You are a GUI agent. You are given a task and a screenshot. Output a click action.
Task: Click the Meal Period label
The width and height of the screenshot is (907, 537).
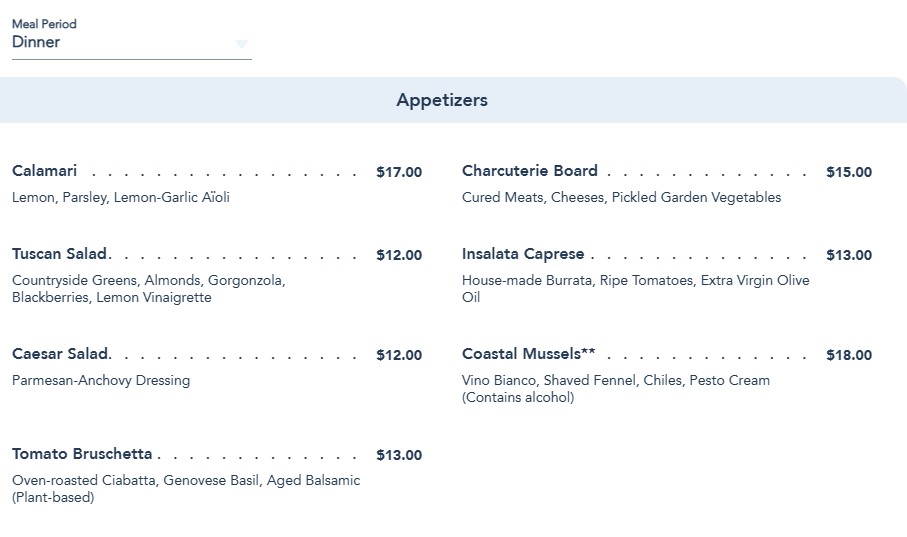(44, 24)
